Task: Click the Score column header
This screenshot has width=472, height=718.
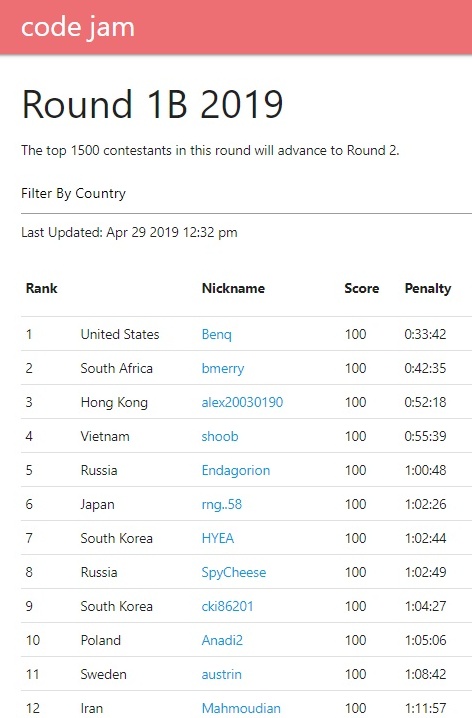Action: coord(362,288)
